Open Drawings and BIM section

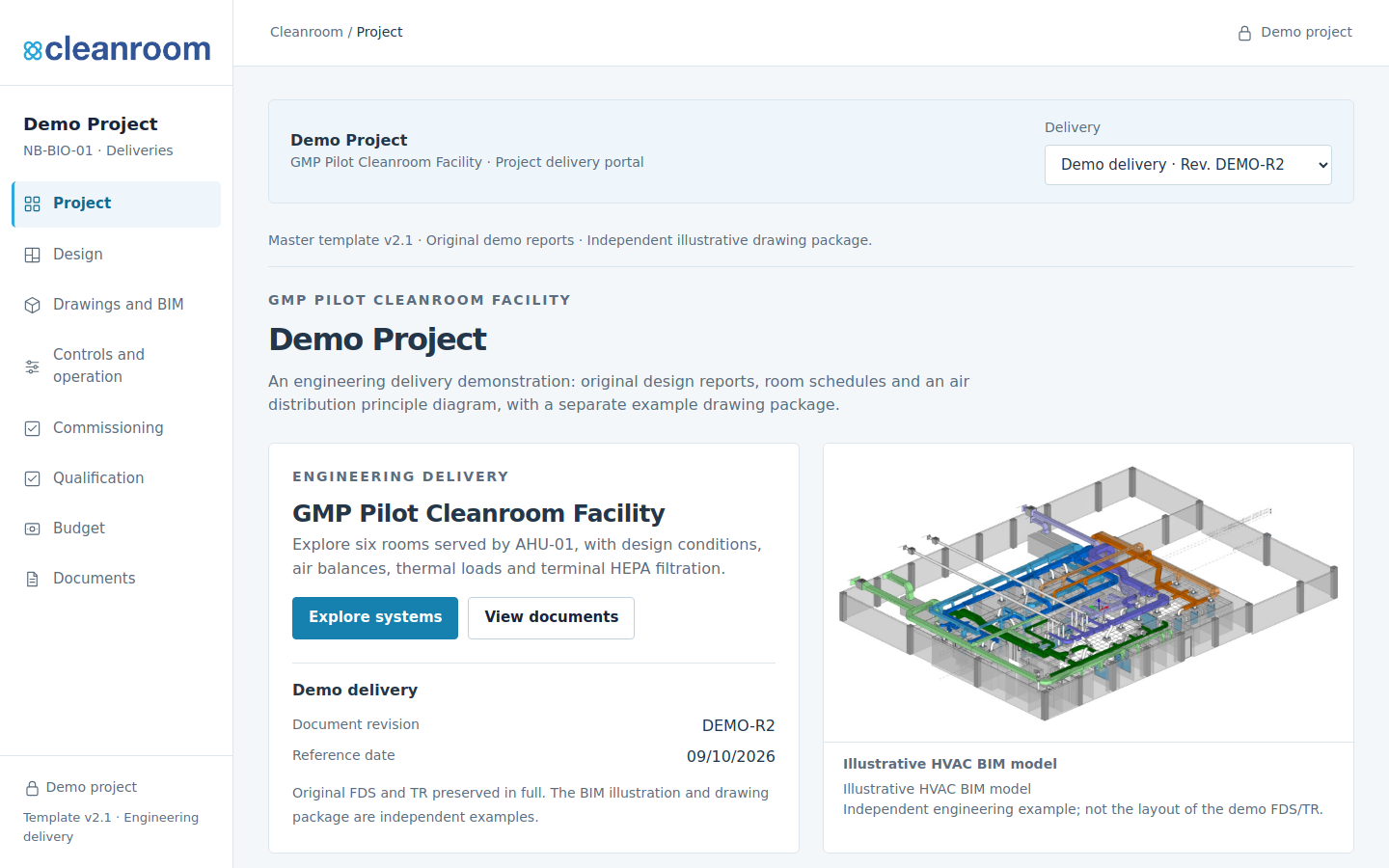coord(117,305)
